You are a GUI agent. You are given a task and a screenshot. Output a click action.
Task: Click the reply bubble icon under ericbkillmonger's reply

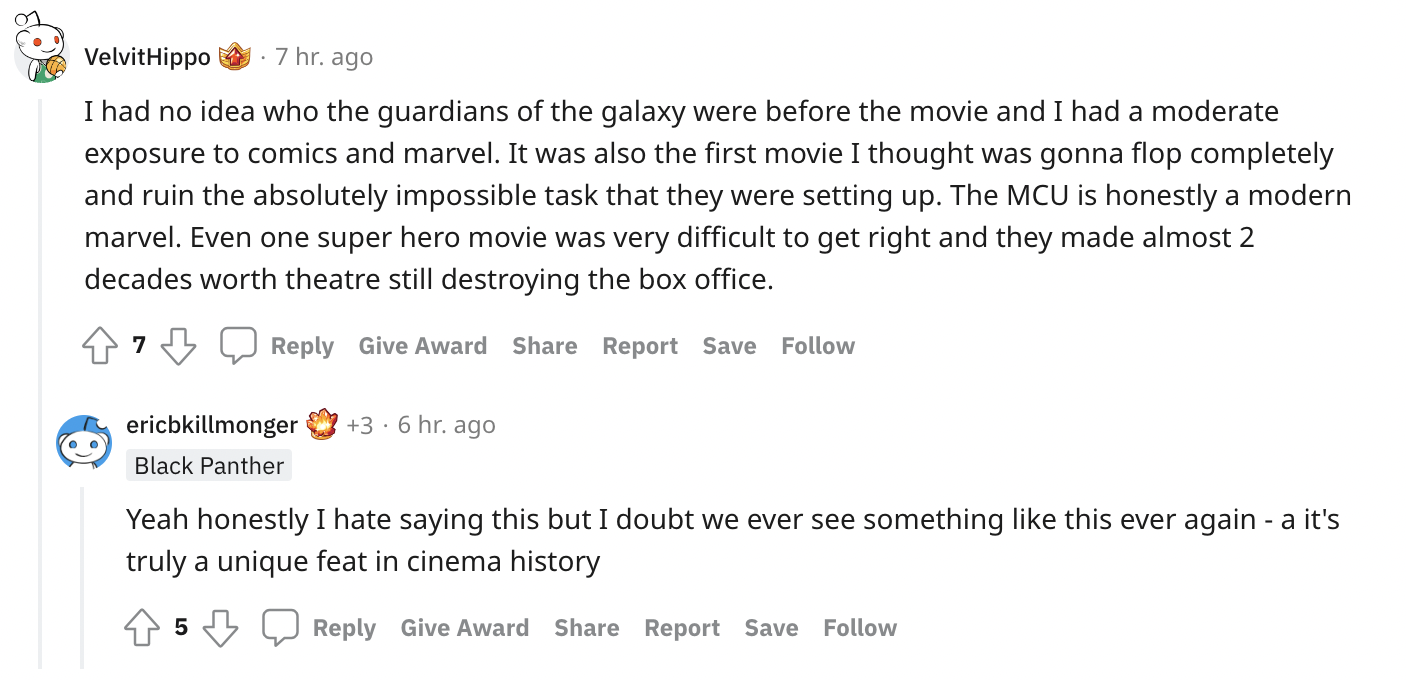[x=281, y=628]
